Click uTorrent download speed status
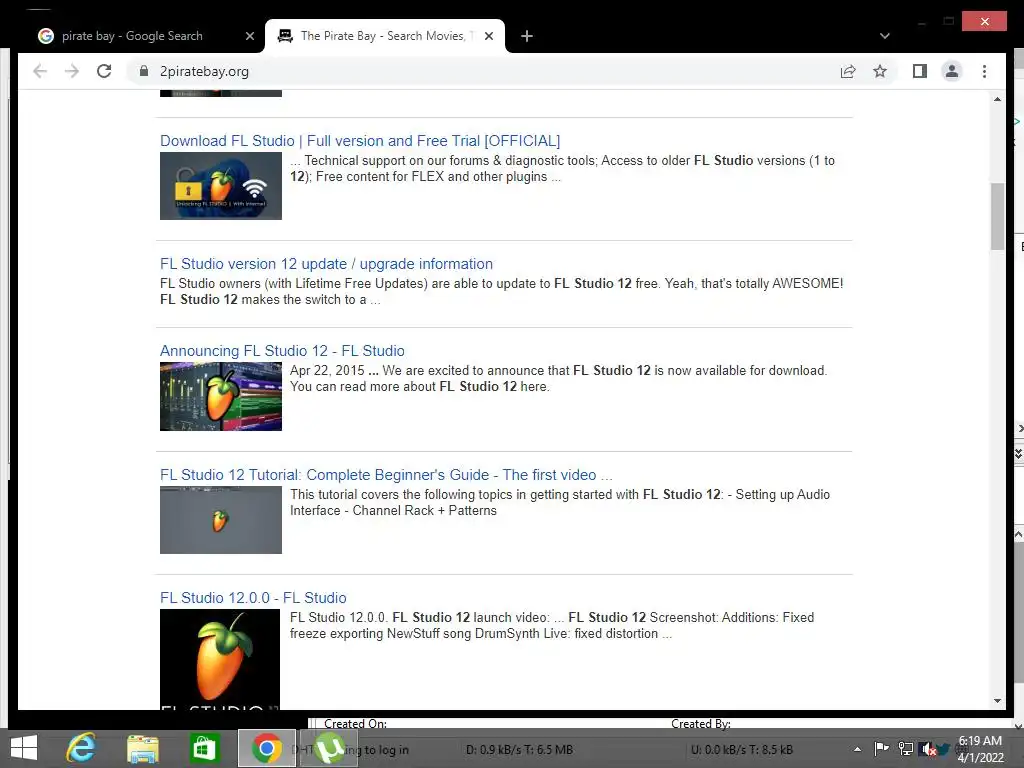The width and height of the screenshot is (1024, 768). coord(520,750)
